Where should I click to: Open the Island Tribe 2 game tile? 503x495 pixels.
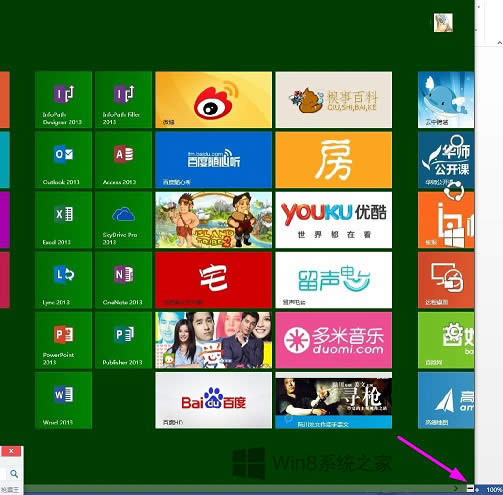[214, 220]
